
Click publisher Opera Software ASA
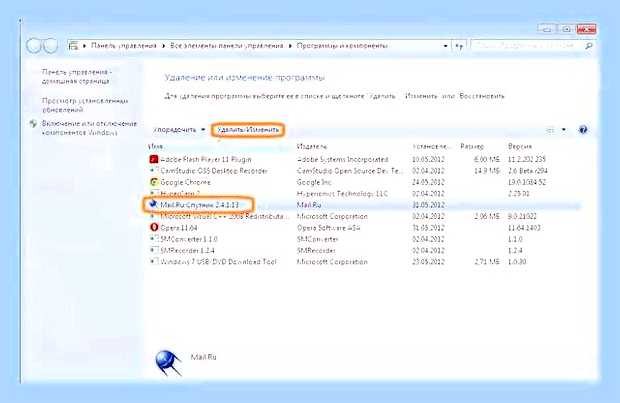(x=328, y=227)
